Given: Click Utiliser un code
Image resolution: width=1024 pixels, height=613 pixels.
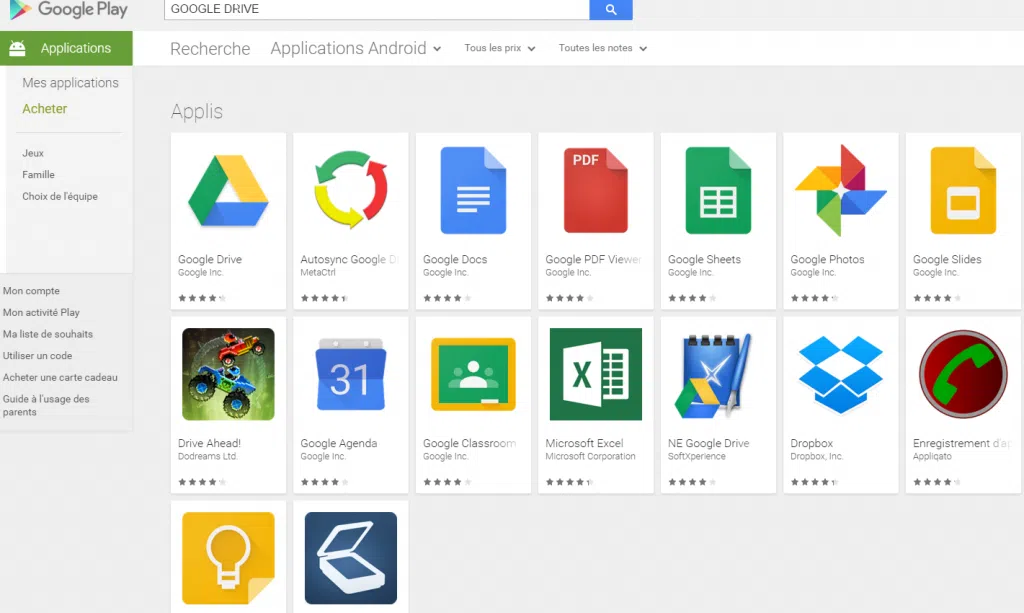Looking at the screenshot, I should (x=37, y=355).
